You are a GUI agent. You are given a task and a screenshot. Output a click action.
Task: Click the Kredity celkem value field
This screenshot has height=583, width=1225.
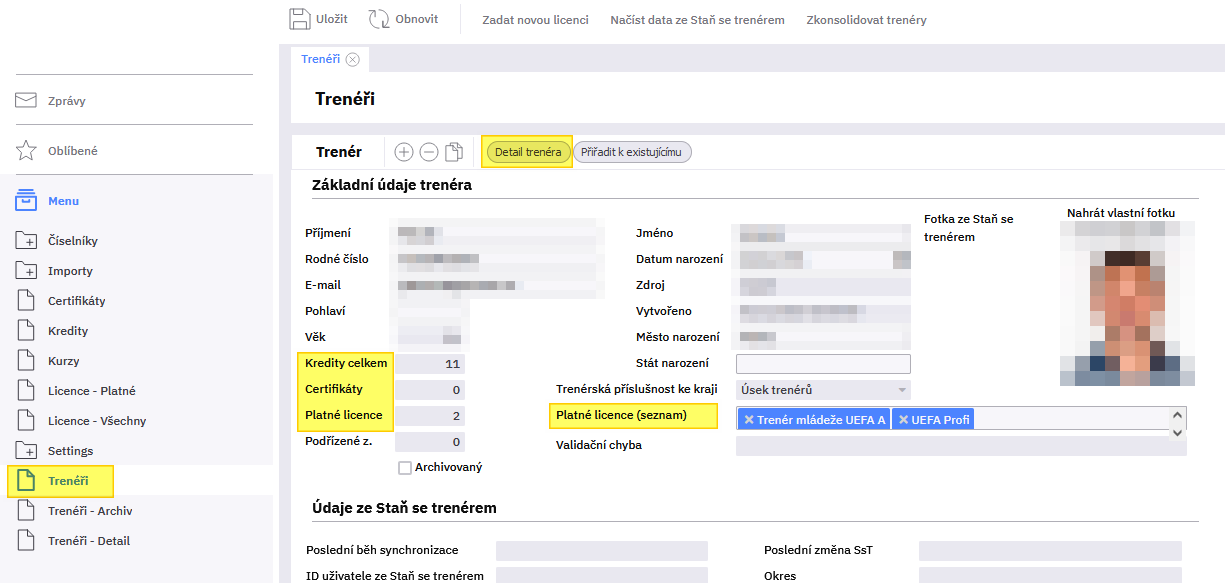(430, 364)
